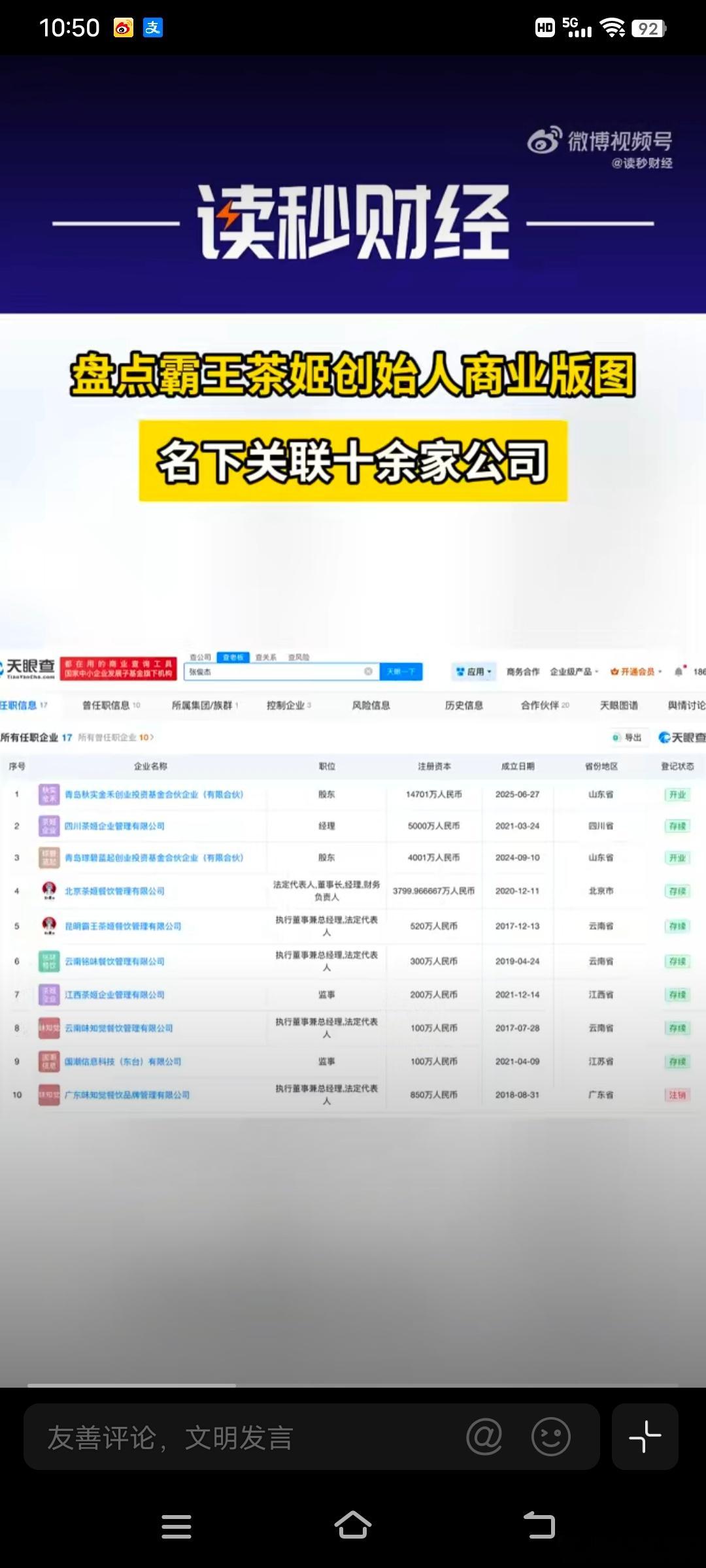Click logo of 四川茶姬企业管理有限公司 row
The image size is (706, 1568).
click(49, 826)
